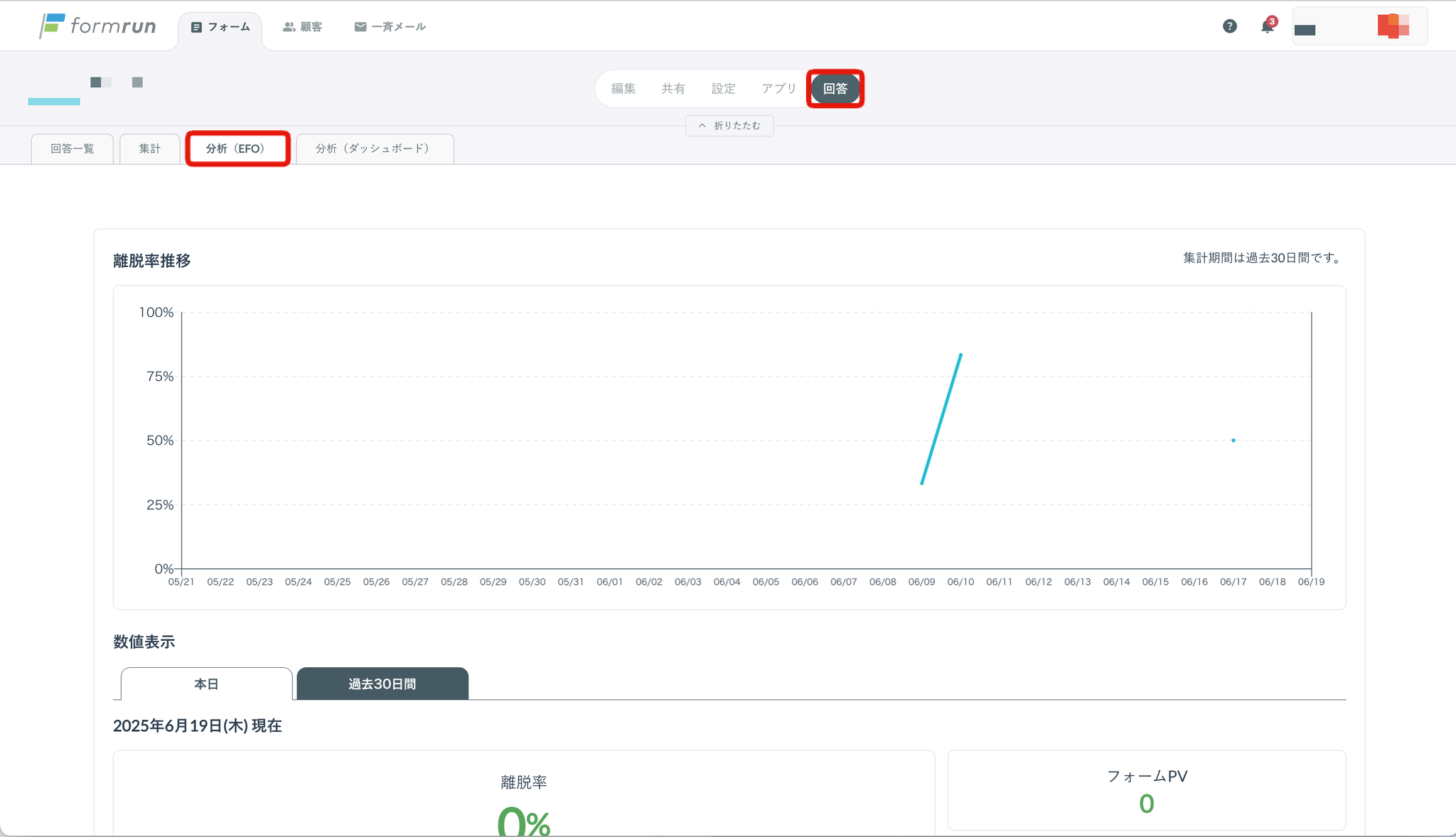The image size is (1456, 837).
Task: Click the 06/19 x-axis date label
Action: point(1311,582)
